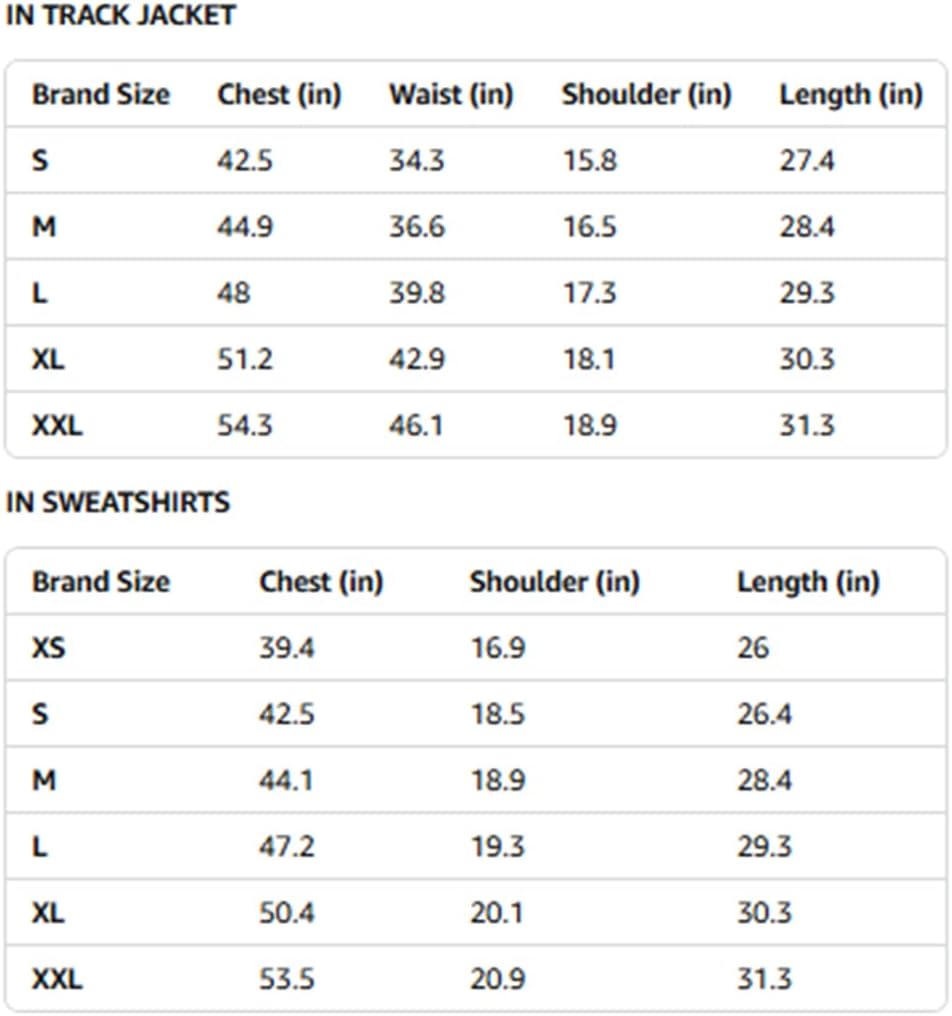Click chest value 44.9 for size M
The height and width of the screenshot is (1016, 952).
coord(245,227)
